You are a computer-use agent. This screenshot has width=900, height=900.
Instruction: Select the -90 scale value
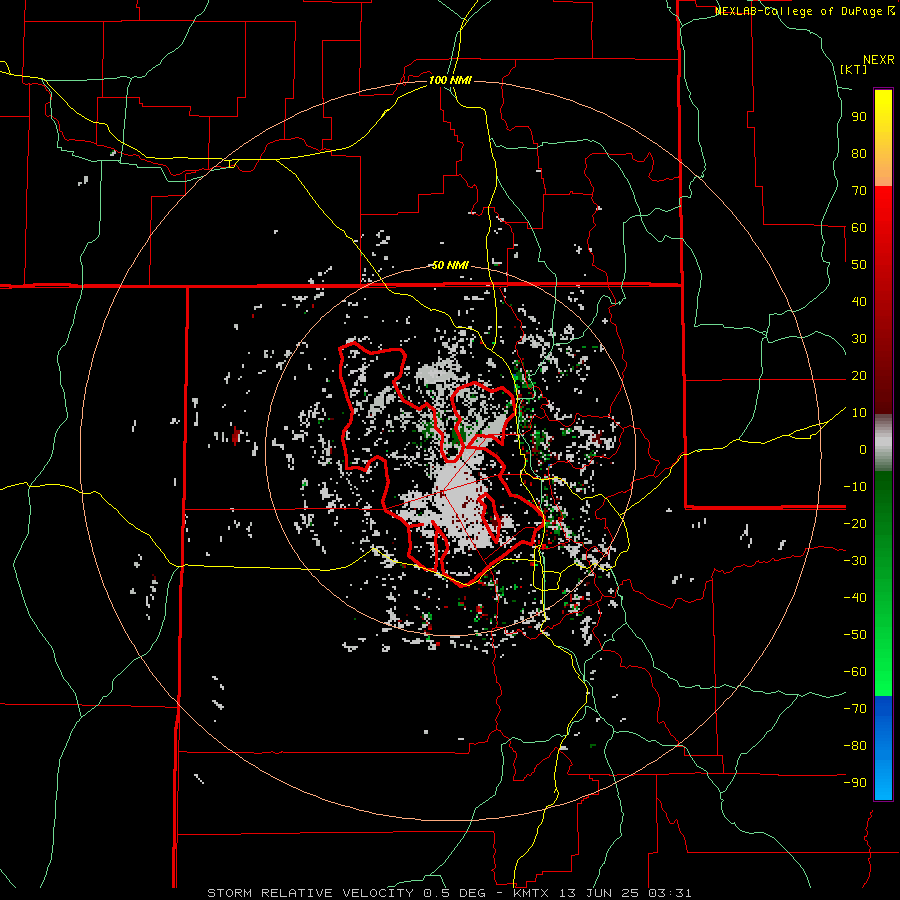pyautogui.click(x=855, y=783)
